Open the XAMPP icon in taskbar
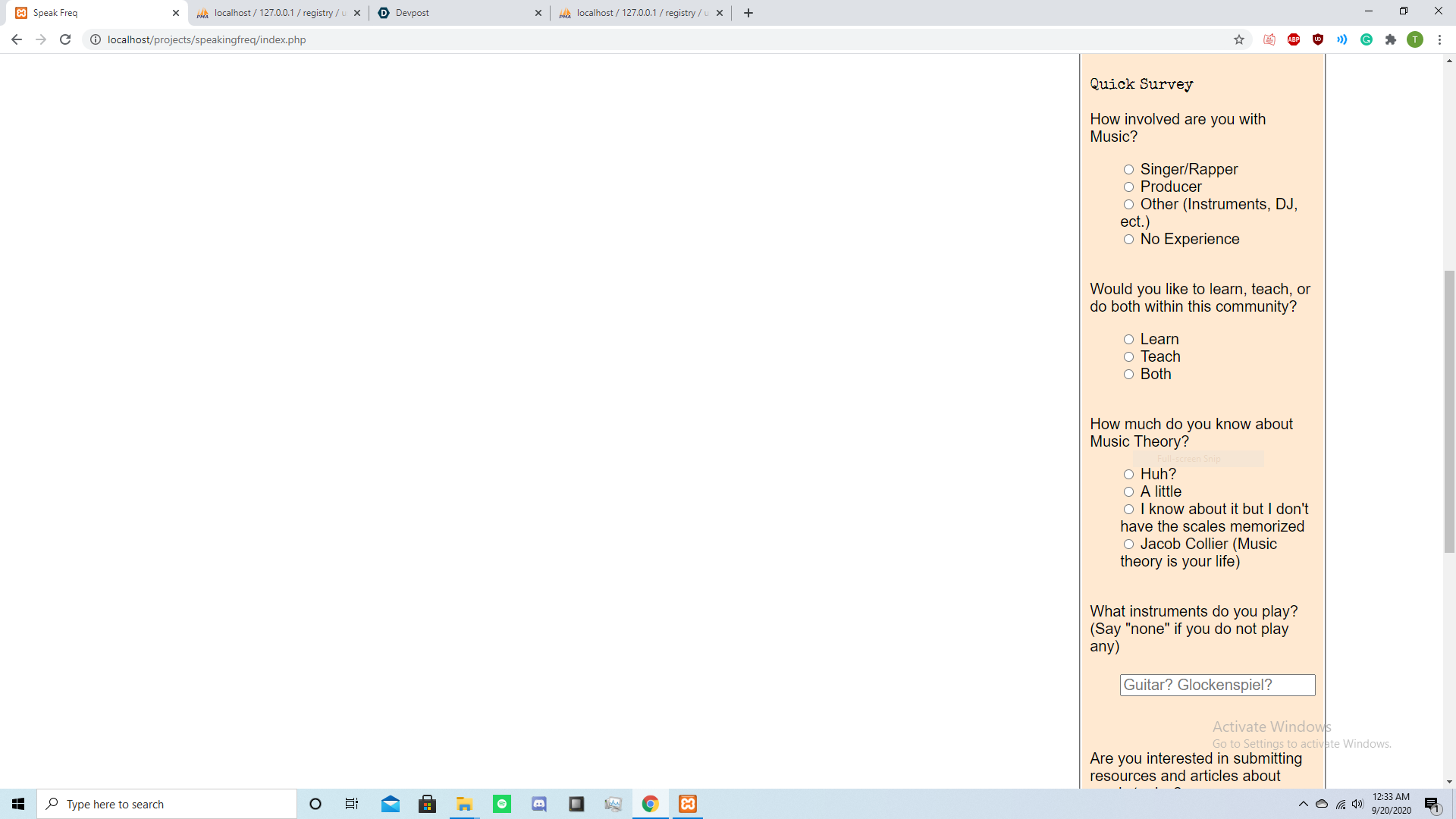1456x819 pixels. (x=688, y=804)
